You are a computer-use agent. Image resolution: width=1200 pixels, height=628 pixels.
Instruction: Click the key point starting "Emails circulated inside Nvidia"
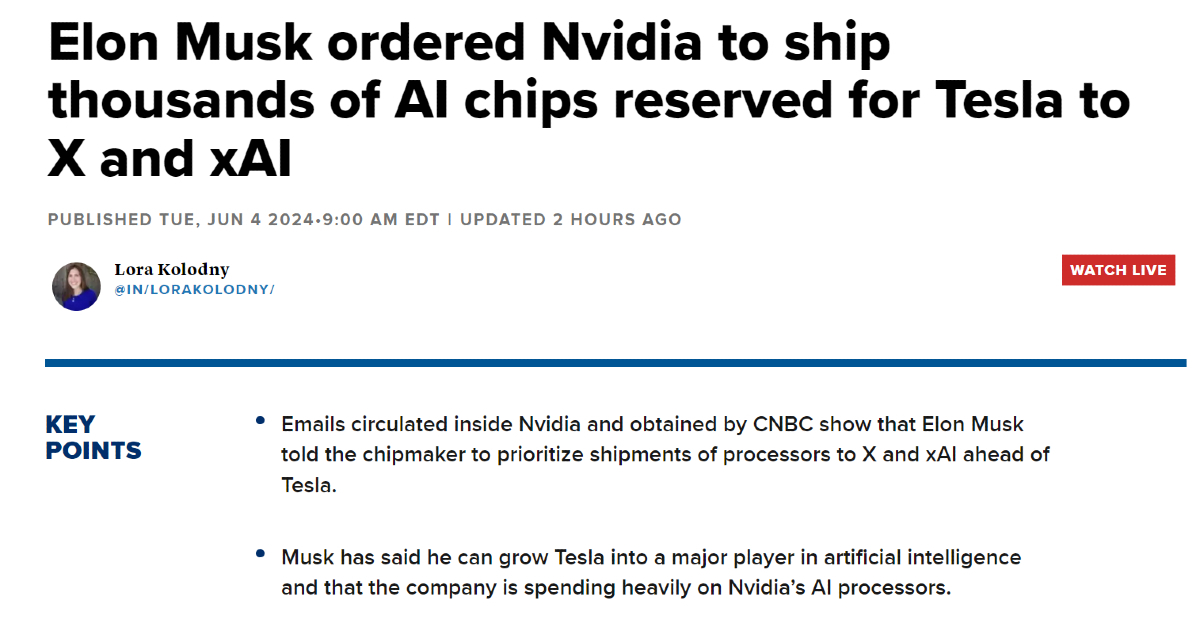pyautogui.click(x=665, y=455)
